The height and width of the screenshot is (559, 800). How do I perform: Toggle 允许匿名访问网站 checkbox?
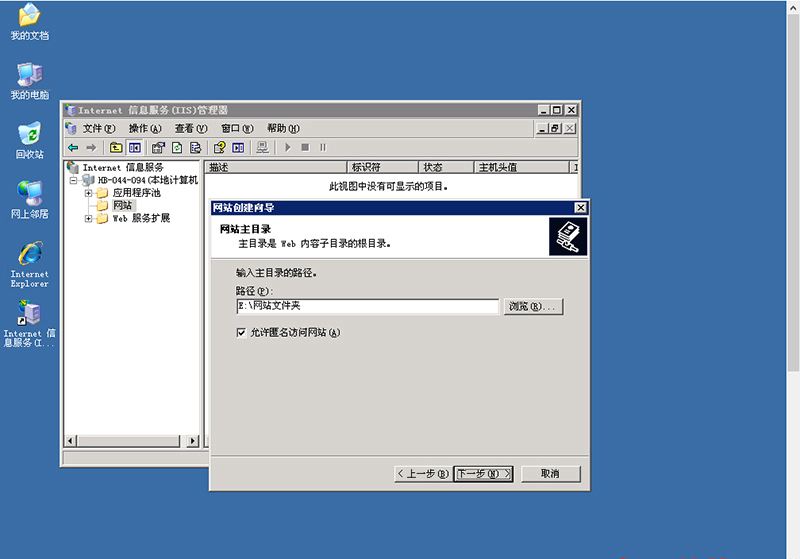241,333
